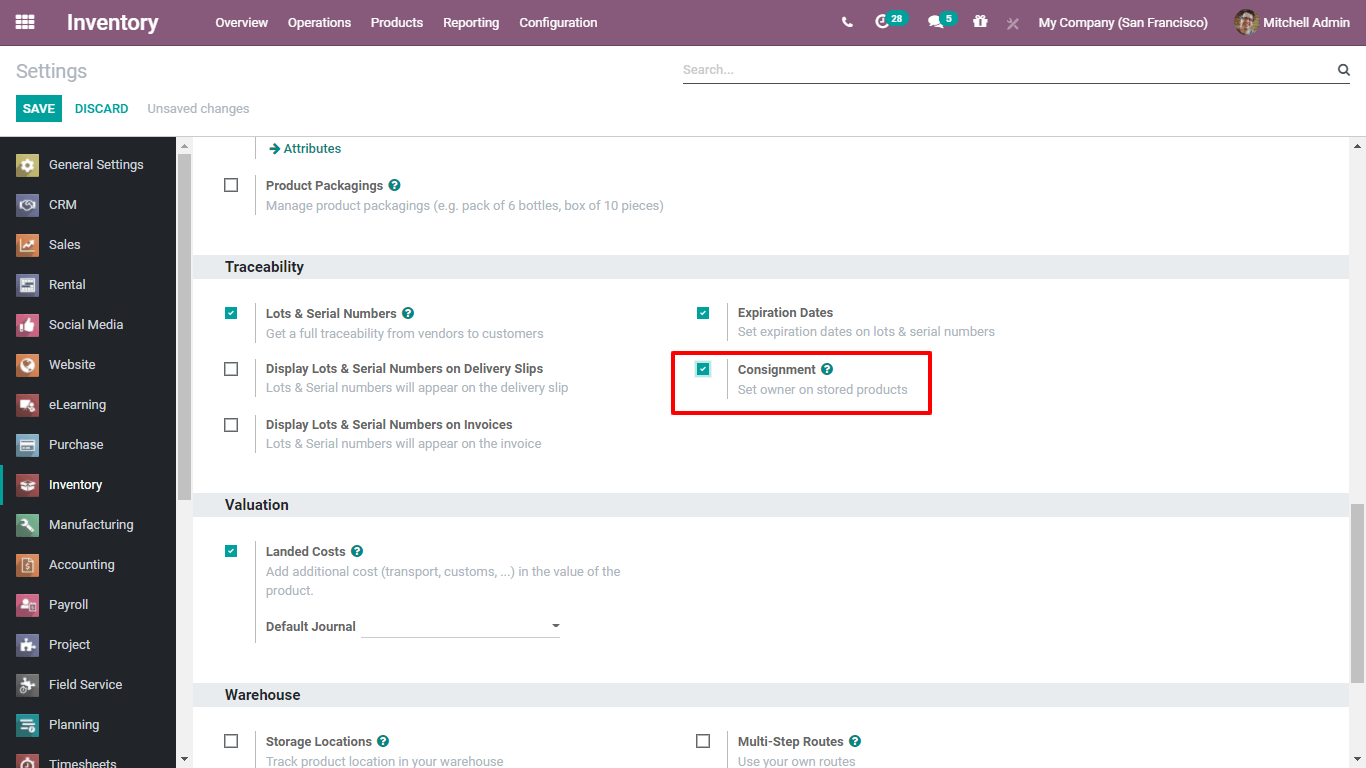Follow the Attributes link

[x=305, y=148]
